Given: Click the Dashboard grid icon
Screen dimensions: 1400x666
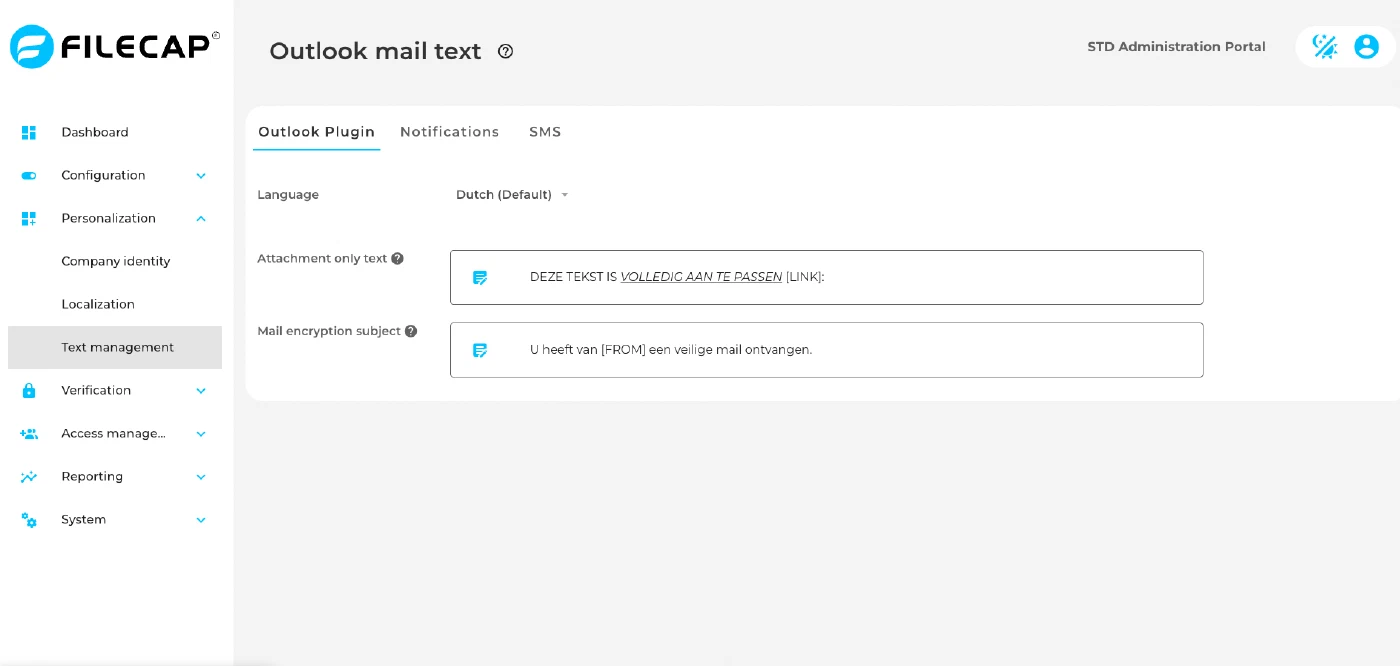Looking at the screenshot, I should click(x=29, y=132).
